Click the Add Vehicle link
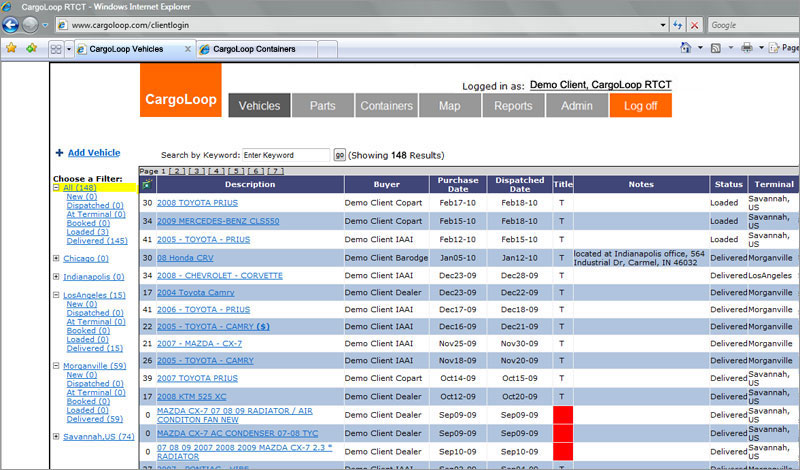Screen dimensions: 800x470 94,153
